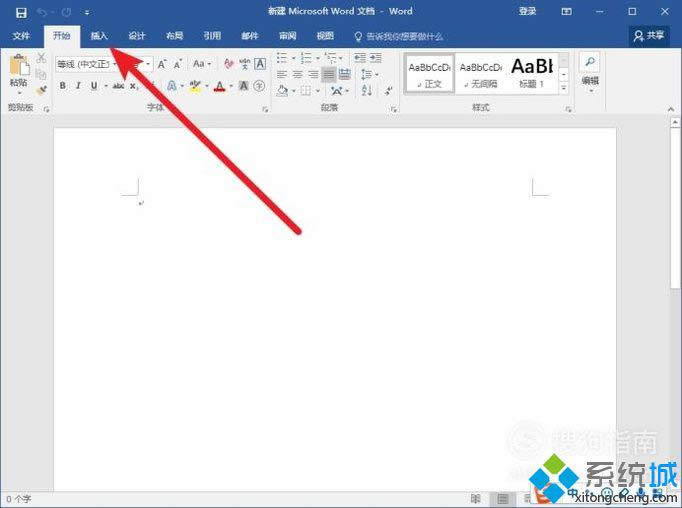Click the Asian Layout (A with arrows) icon
The width and height of the screenshot is (682, 508).
[336, 91]
